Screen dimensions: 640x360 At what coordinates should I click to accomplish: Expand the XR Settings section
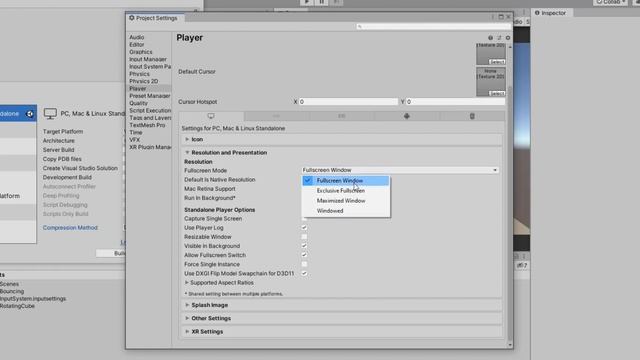(187, 331)
